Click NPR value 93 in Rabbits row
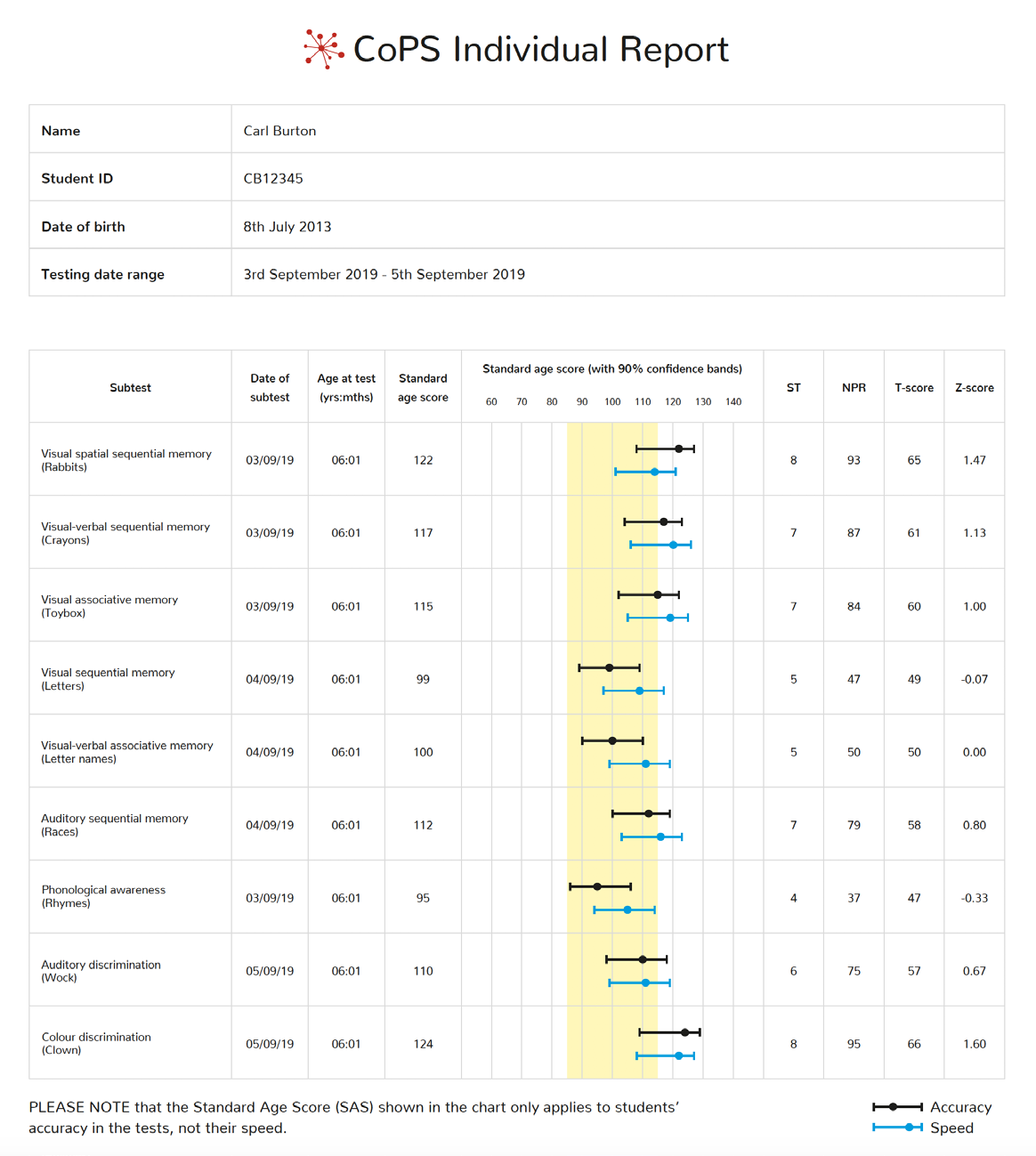The image size is (1036, 1156). tap(854, 460)
